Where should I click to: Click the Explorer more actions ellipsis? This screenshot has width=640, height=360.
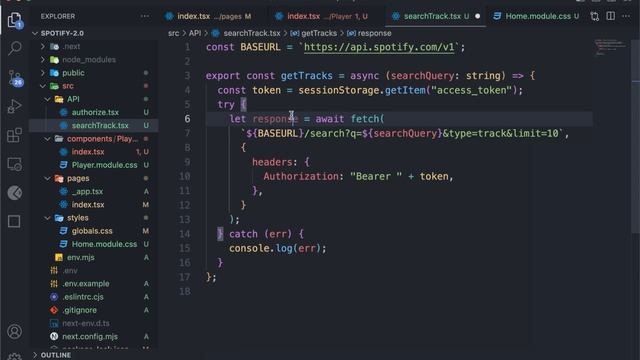[x=144, y=16]
